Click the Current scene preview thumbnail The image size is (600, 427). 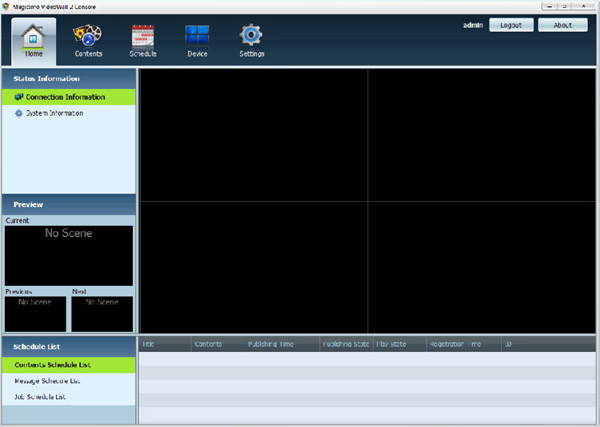point(68,255)
